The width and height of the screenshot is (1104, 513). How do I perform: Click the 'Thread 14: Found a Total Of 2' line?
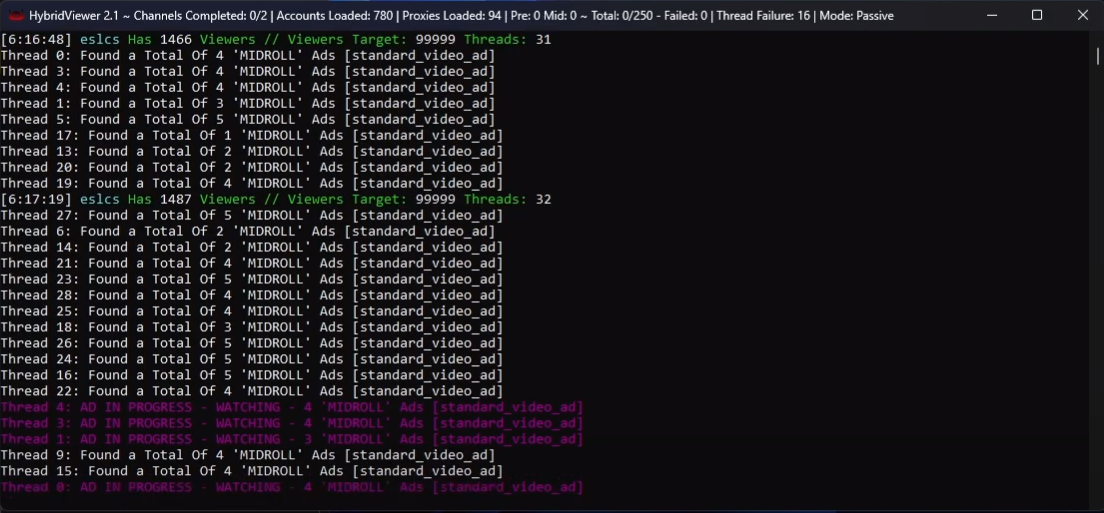click(252, 248)
